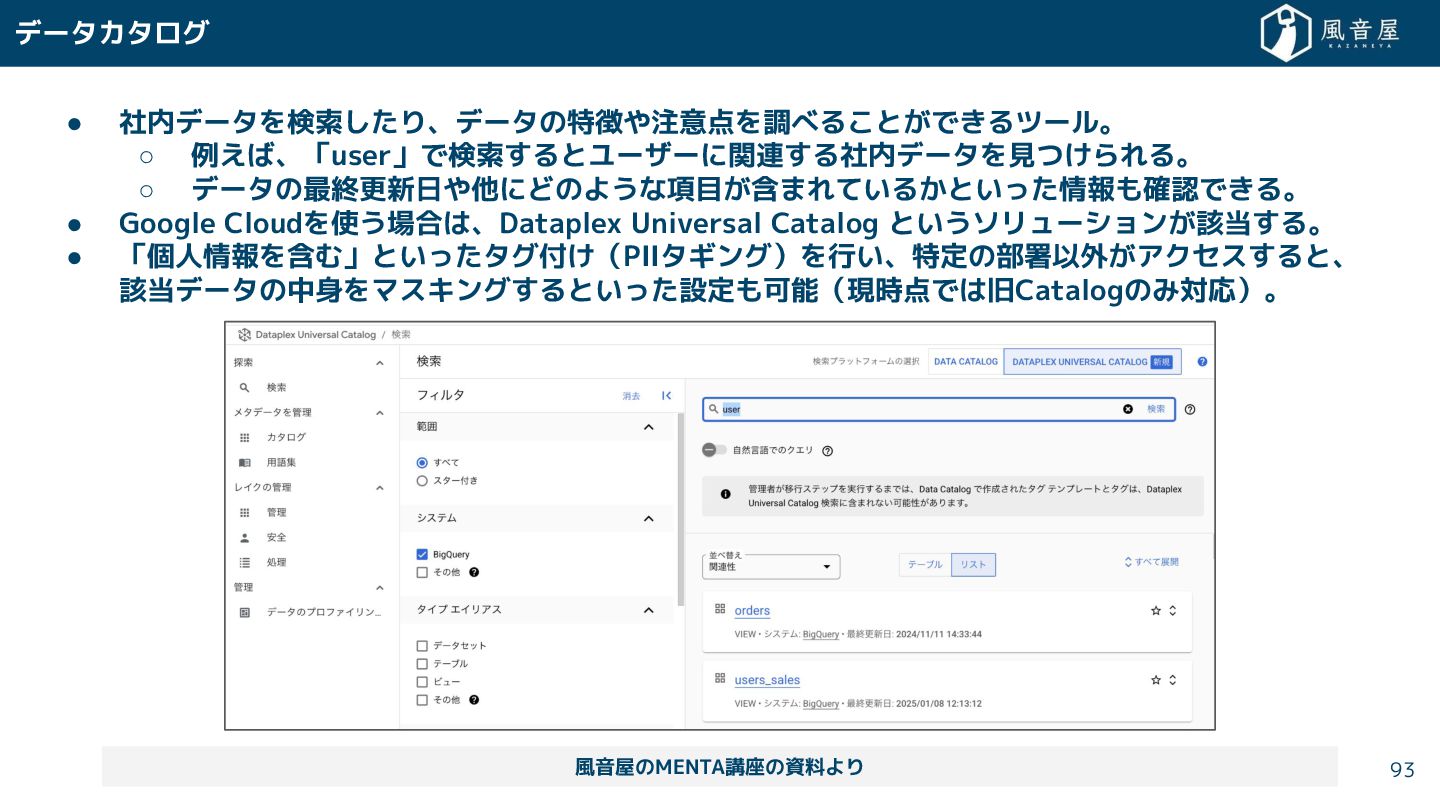The height and width of the screenshot is (810, 1440).
Task: Click the entry type icon beside users_sales
Action: pyautogui.click(x=720, y=678)
